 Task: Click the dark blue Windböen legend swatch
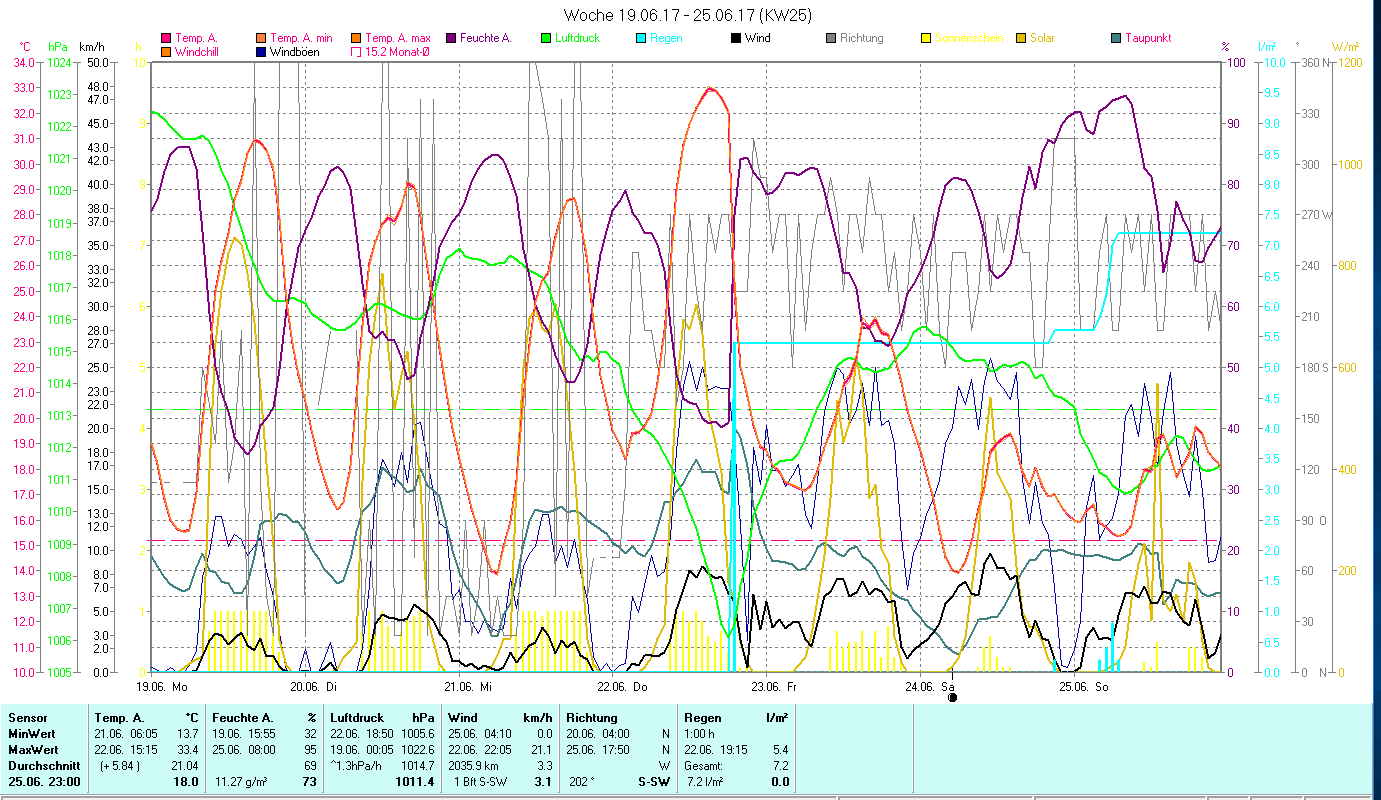262,52
